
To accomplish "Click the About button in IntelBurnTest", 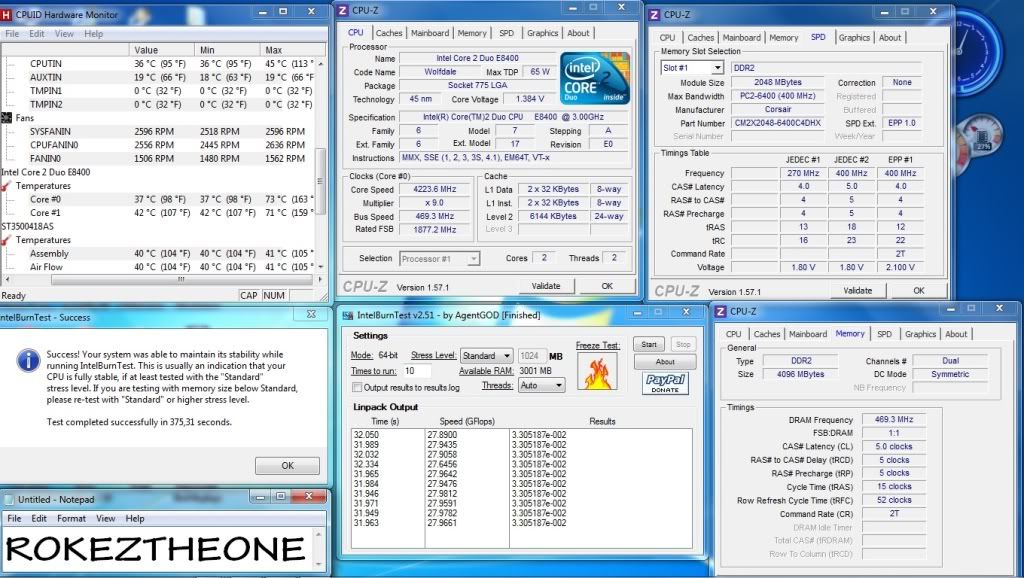I will (665, 362).
